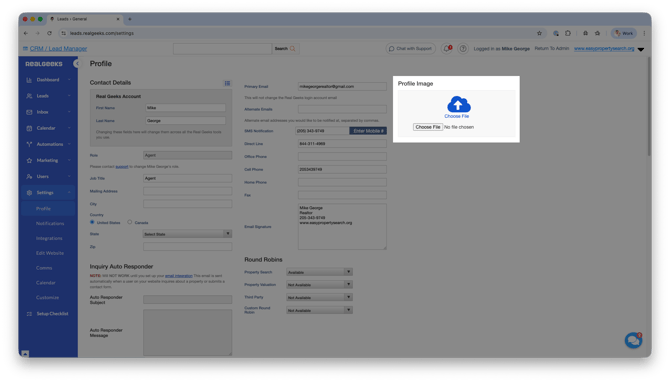Open the Custom Round Robin dropdown

[319, 311]
